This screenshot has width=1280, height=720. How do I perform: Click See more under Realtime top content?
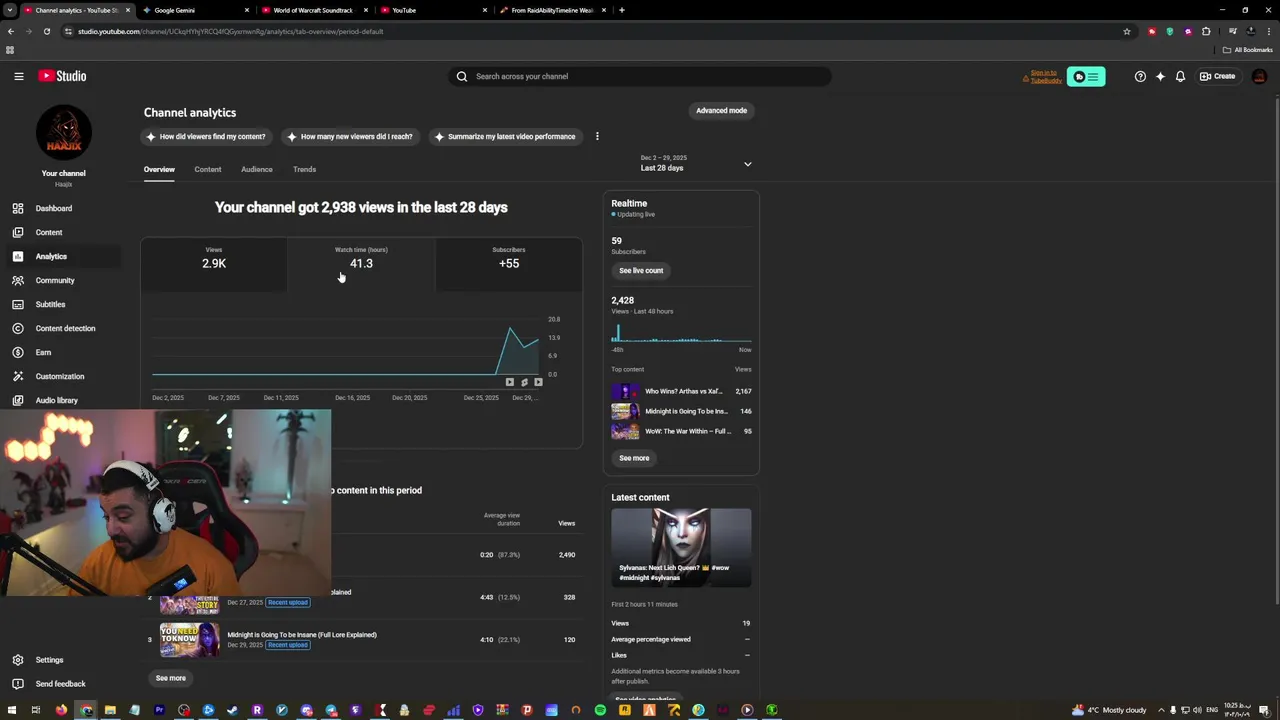click(x=634, y=458)
